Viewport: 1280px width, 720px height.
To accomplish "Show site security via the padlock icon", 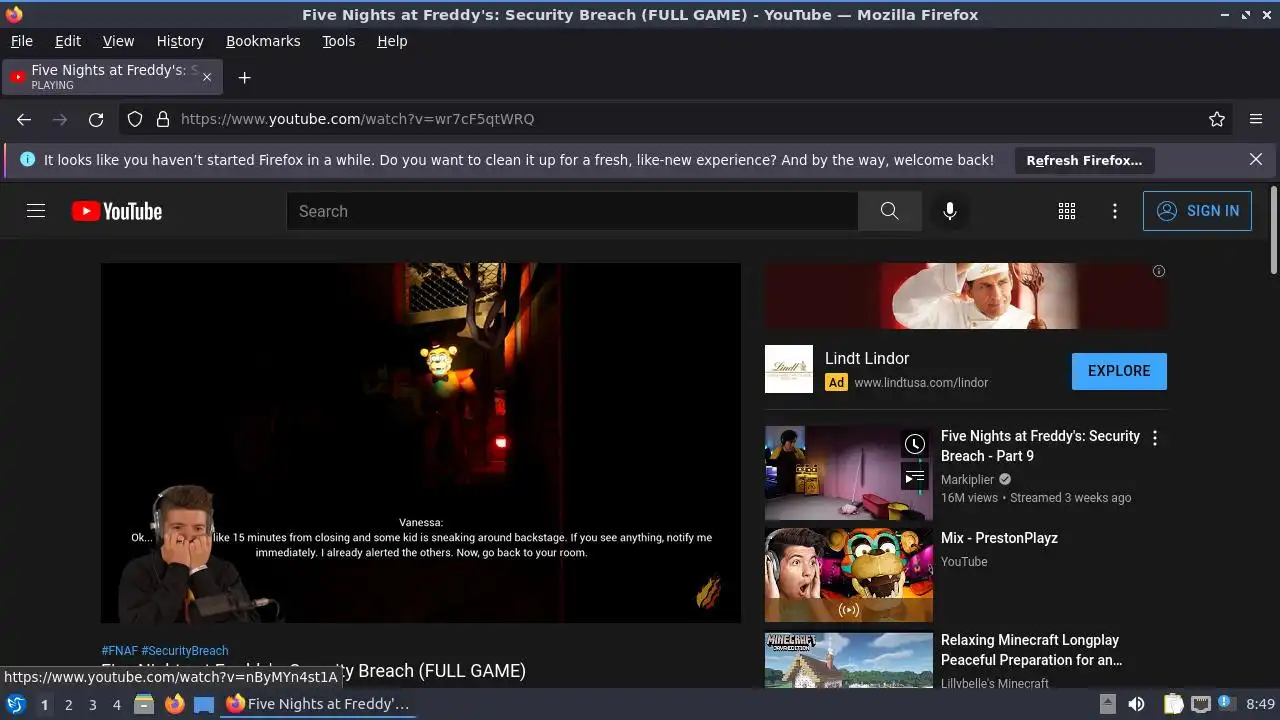I will click(163, 119).
